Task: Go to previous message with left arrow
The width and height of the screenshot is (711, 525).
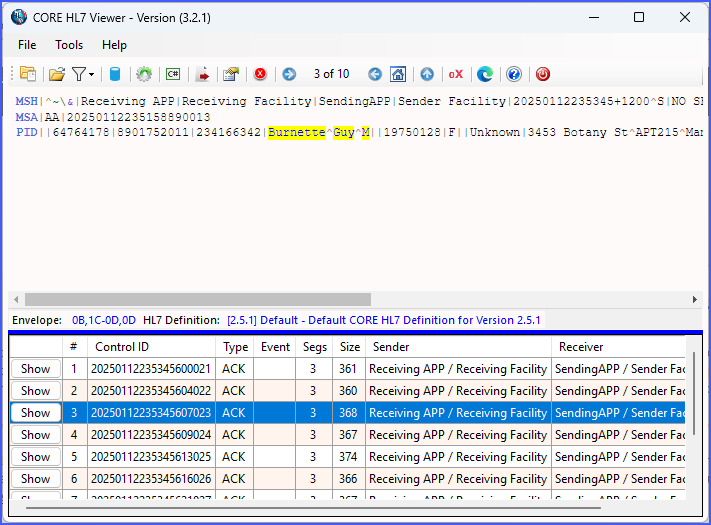Action: (x=375, y=74)
